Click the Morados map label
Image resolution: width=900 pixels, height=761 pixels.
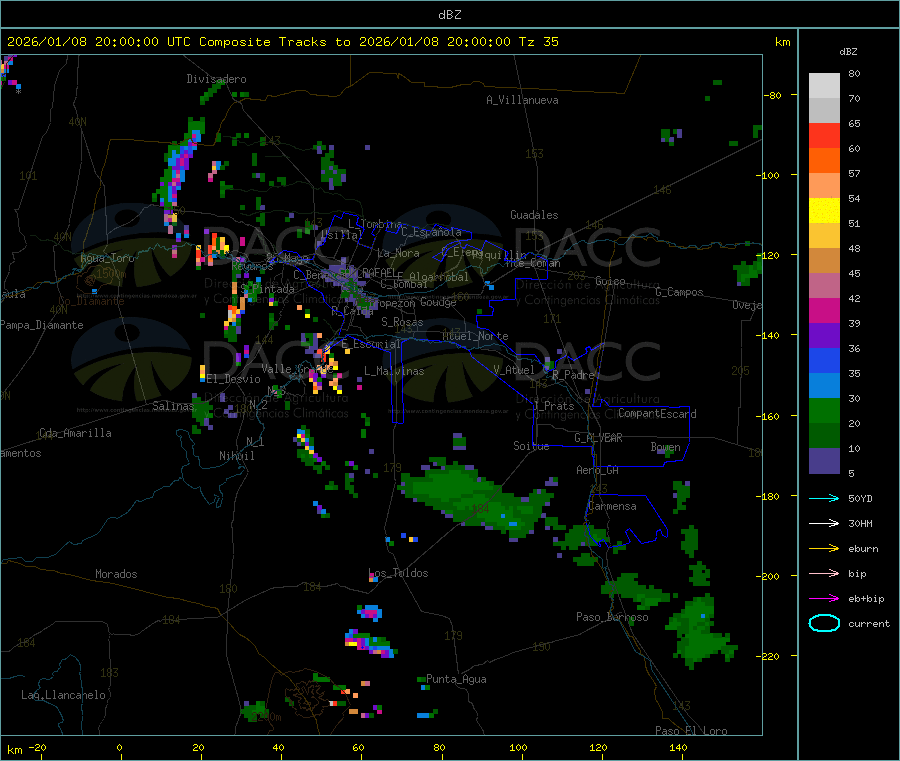pyautogui.click(x=116, y=574)
